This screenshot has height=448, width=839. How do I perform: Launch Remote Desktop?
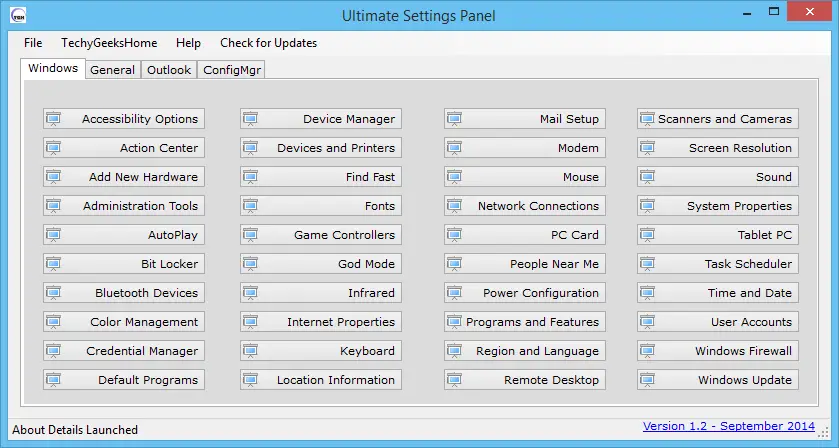(x=524, y=379)
